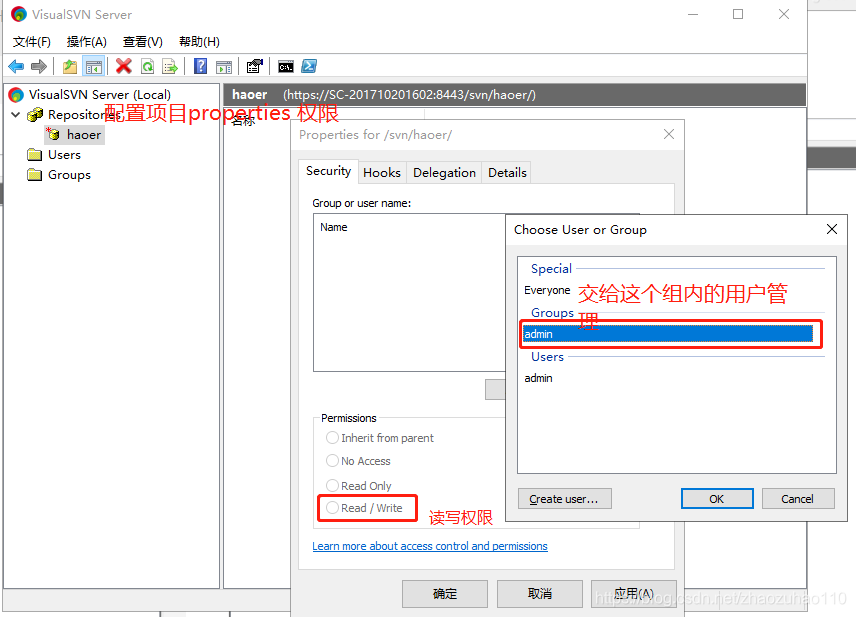856x617 pixels.
Task: Toggle the Show/Hide console tree icon
Action: [x=93, y=67]
